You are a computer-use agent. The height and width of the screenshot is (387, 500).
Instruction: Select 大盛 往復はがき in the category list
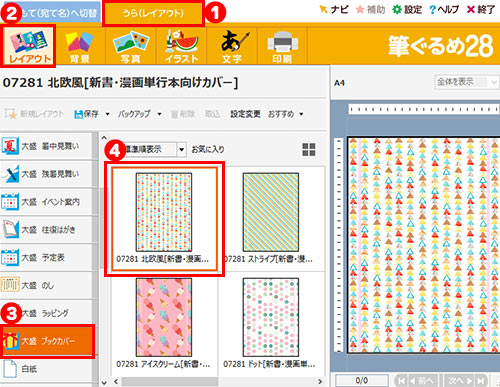tap(46, 229)
